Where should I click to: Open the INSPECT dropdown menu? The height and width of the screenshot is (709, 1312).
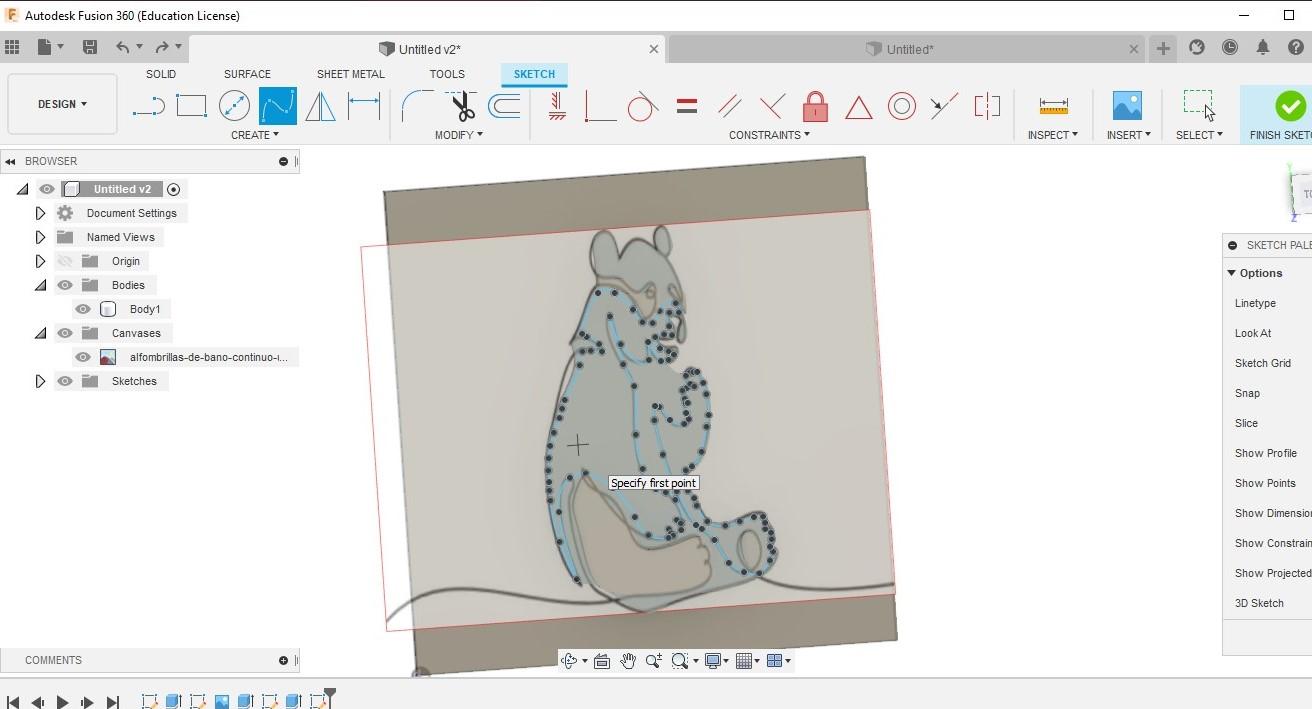(1052, 135)
